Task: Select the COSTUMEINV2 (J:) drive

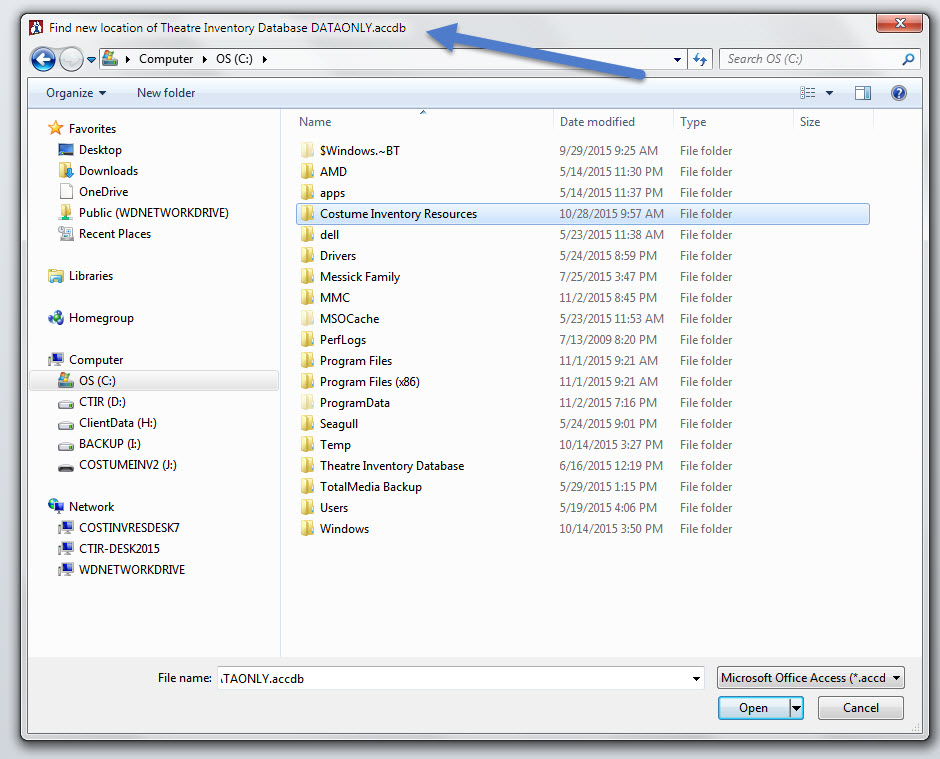Action: coord(127,465)
